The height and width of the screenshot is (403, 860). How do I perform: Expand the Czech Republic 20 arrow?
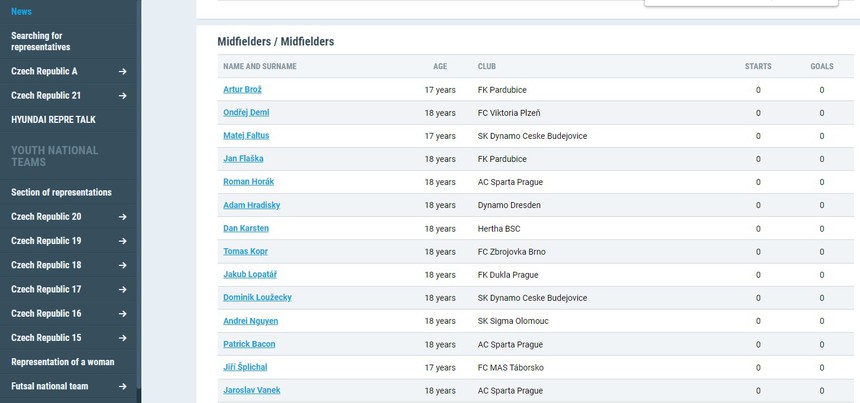[x=122, y=217]
